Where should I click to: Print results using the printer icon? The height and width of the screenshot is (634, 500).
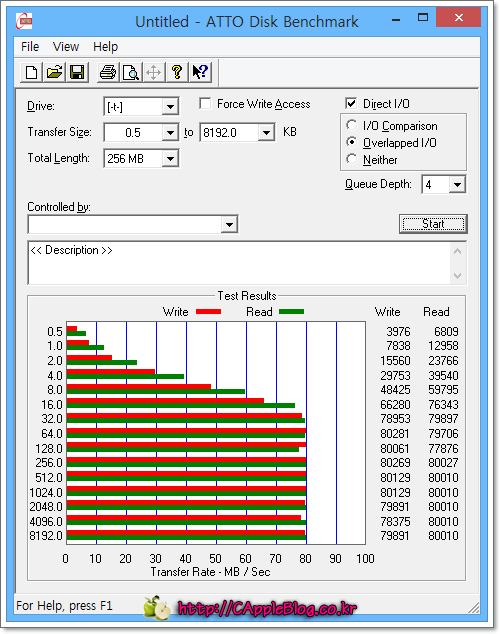click(108, 73)
